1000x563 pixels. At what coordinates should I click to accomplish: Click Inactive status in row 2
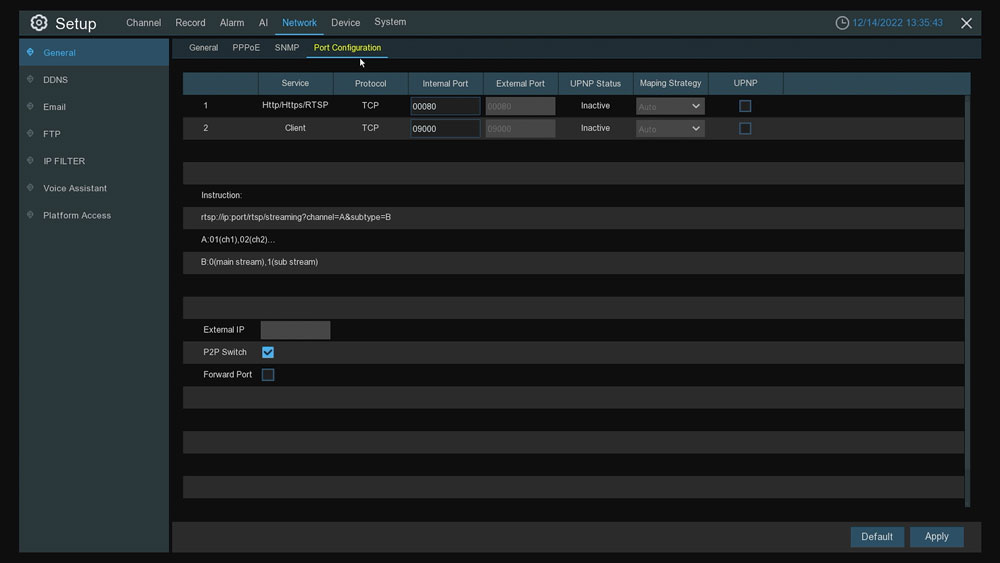tap(595, 128)
